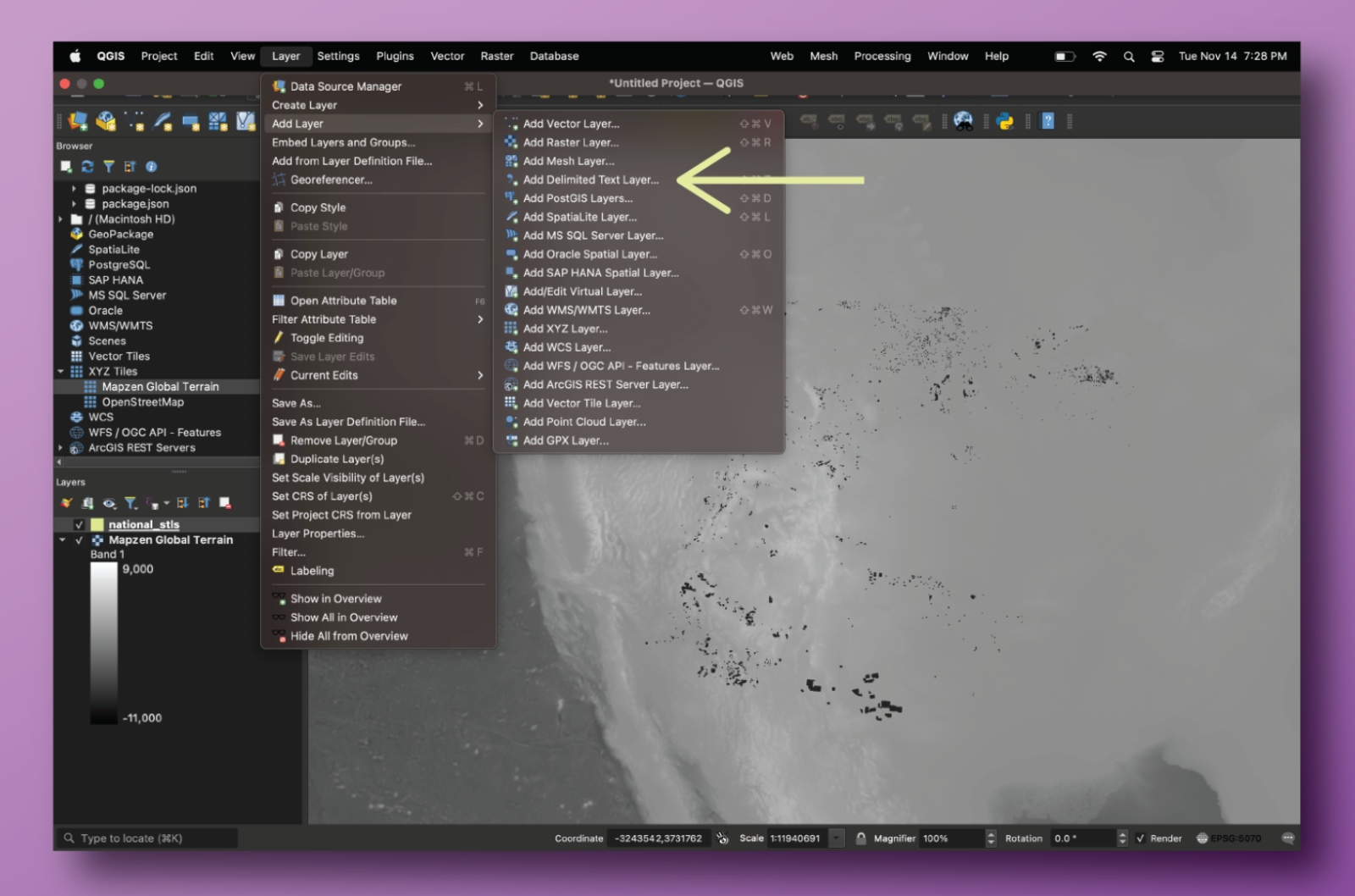Open Manage Map Themes eye icon

109,503
